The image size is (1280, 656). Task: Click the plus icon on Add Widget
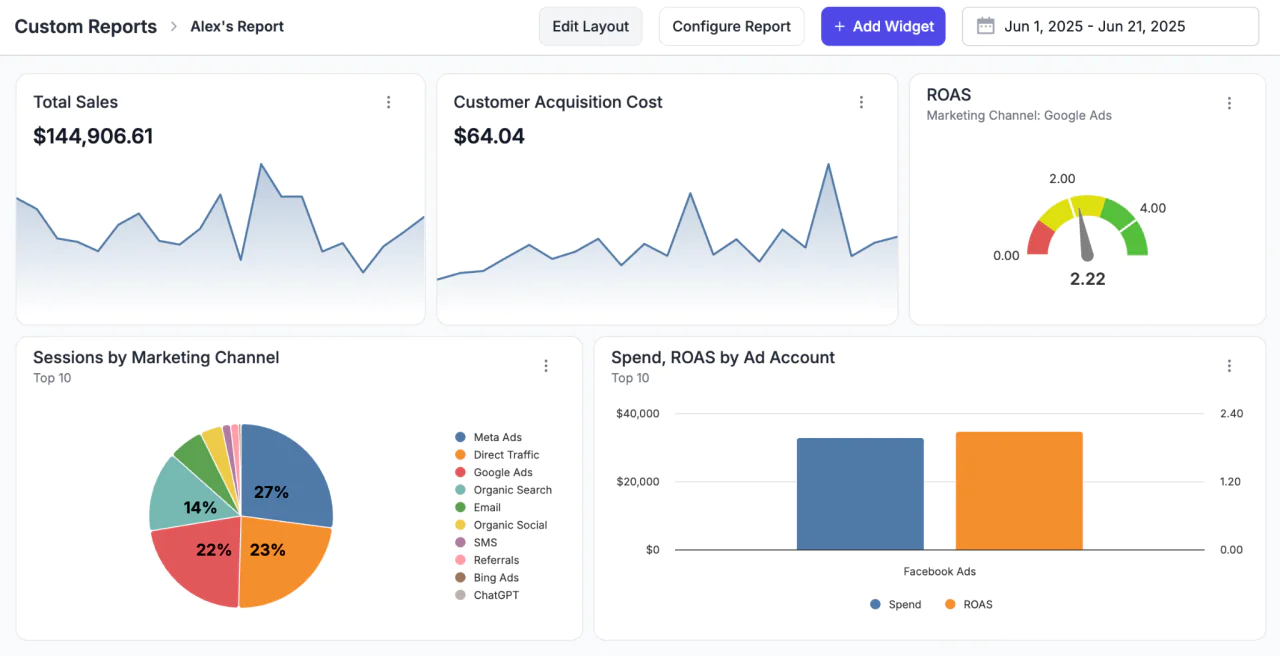point(839,27)
